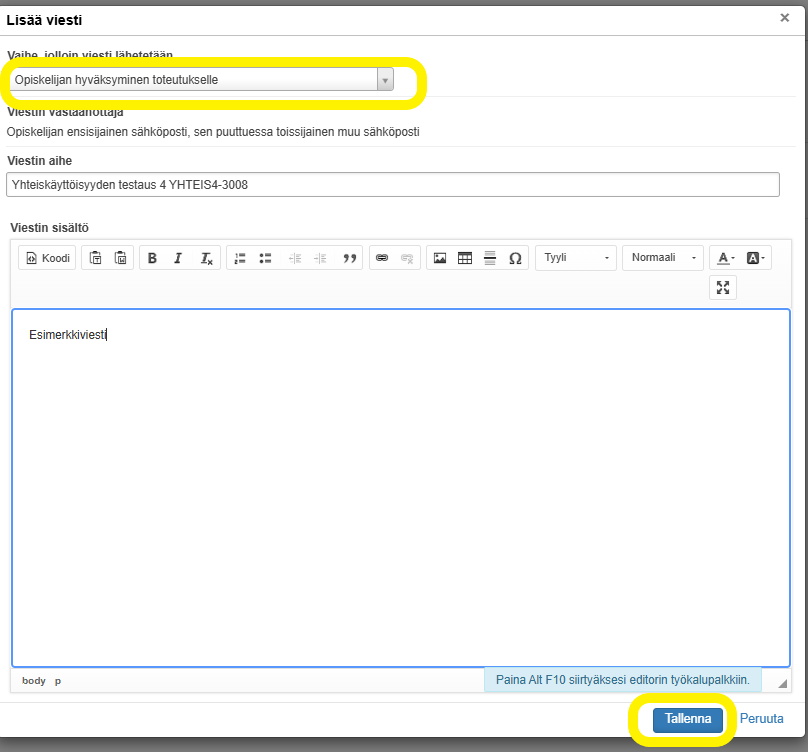Open the Normaali paragraph format dropdown

tap(662, 258)
